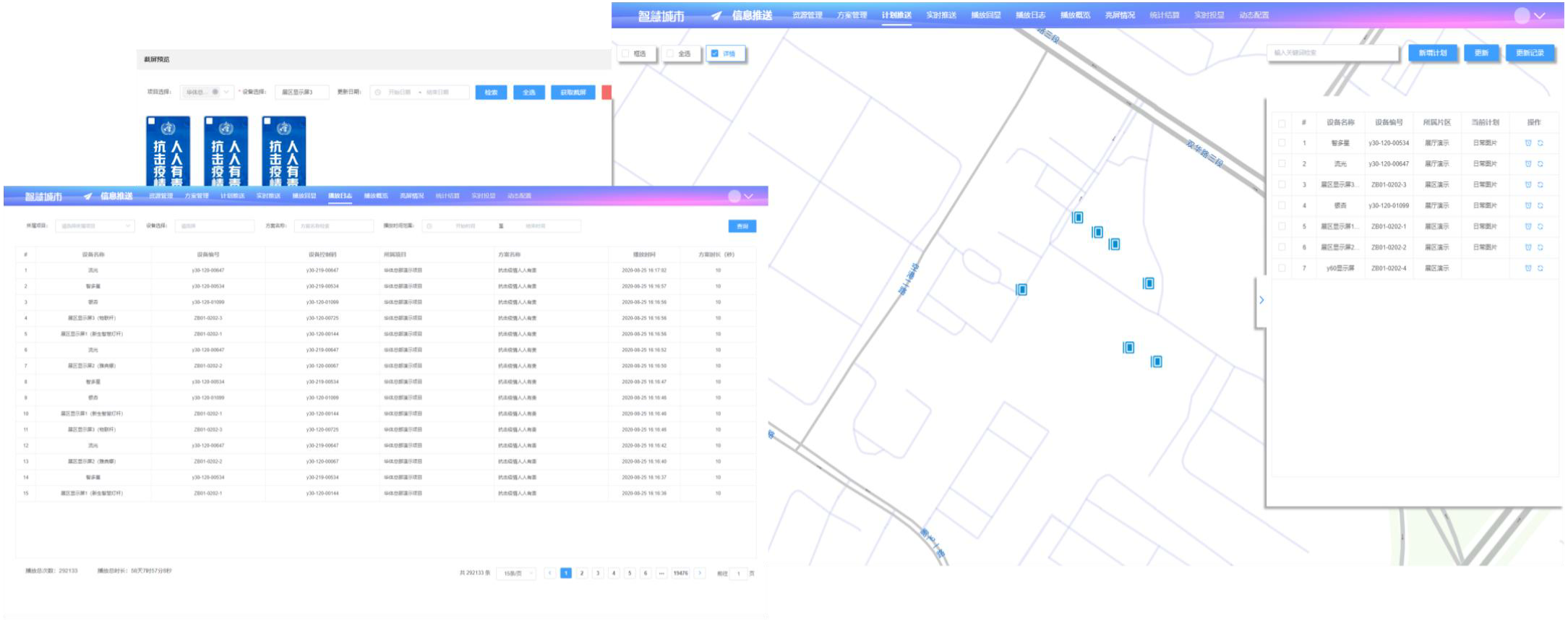The height and width of the screenshot is (620, 1568).
Task: Click the user avatar in the map window header
Action: coord(1522,16)
